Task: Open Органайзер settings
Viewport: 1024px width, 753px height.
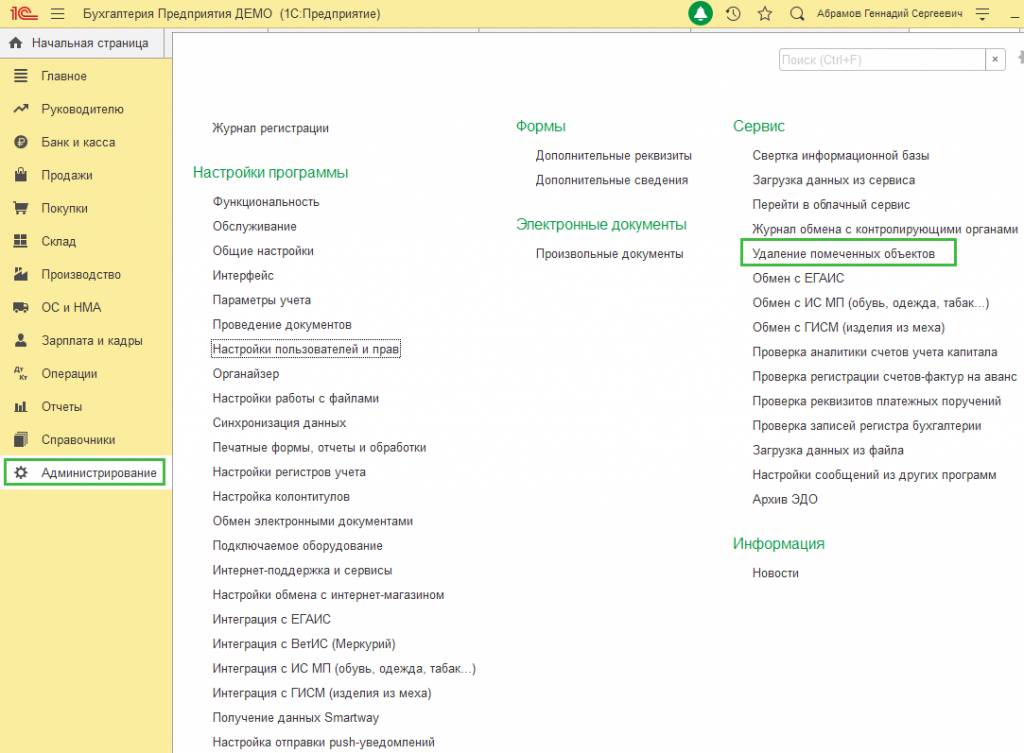Action: [246, 374]
